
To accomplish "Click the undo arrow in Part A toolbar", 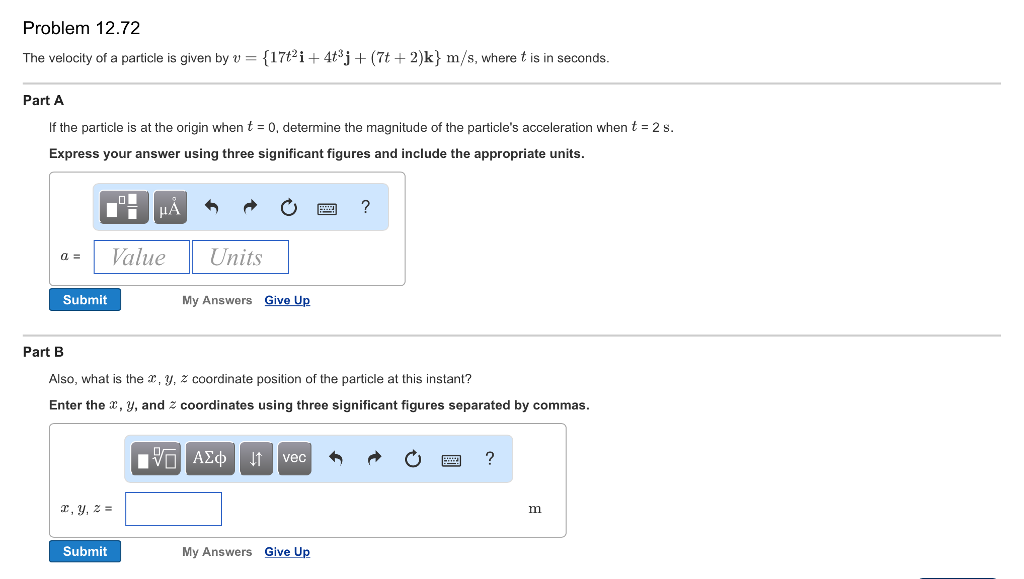I will (x=211, y=206).
